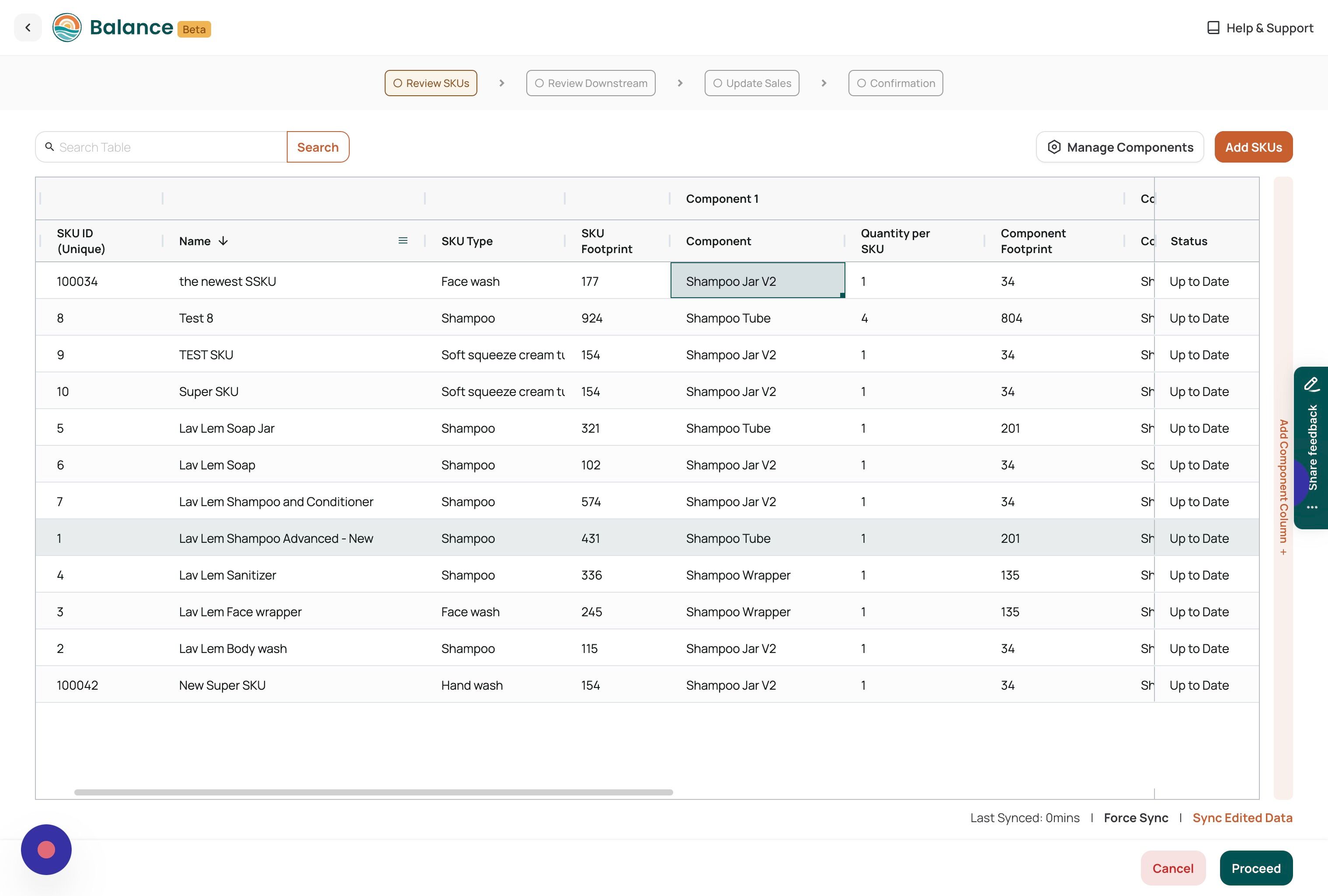The width and height of the screenshot is (1328, 896).
Task: Click the Component column header
Action: pos(757,240)
